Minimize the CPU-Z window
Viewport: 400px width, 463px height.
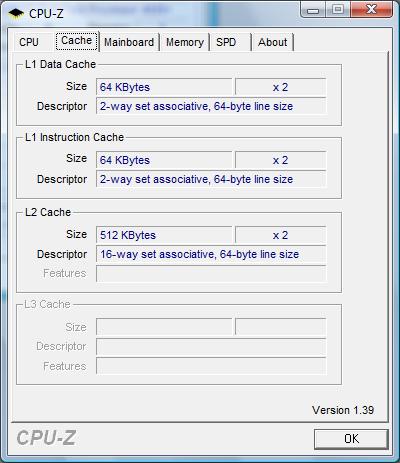313,9
